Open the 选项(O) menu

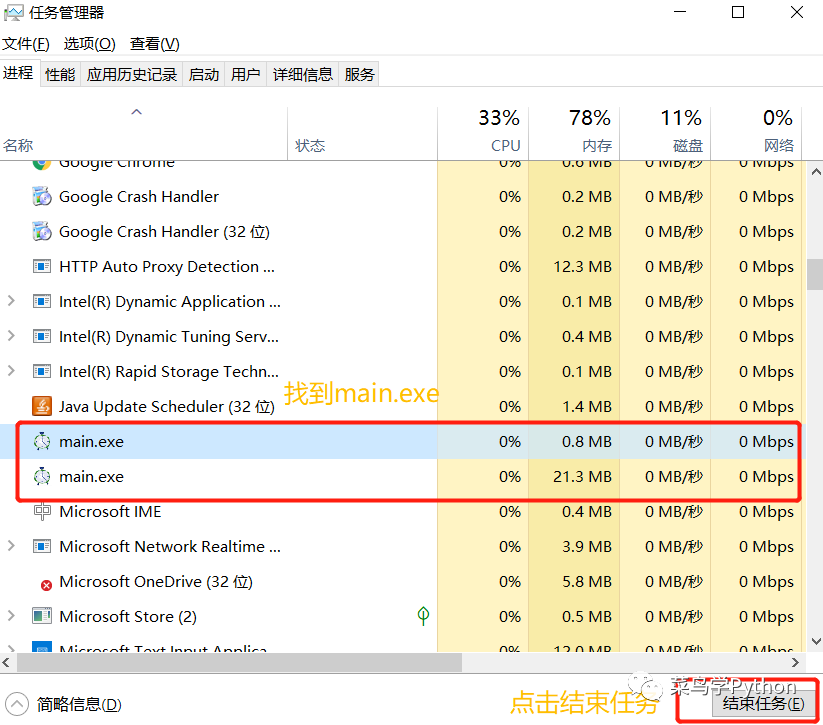(90, 44)
